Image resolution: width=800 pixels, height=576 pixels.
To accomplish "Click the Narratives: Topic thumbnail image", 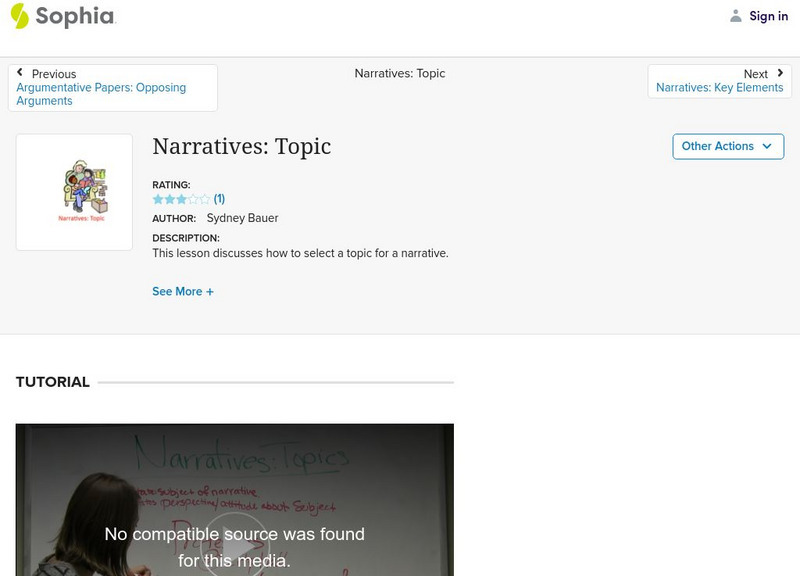I will point(74,192).
